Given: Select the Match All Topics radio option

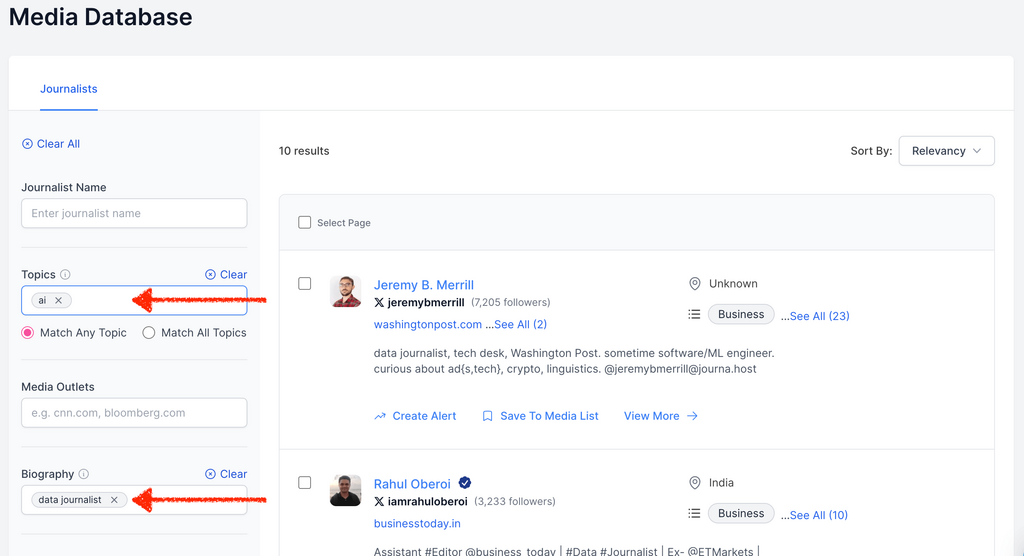Looking at the screenshot, I should pos(149,333).
